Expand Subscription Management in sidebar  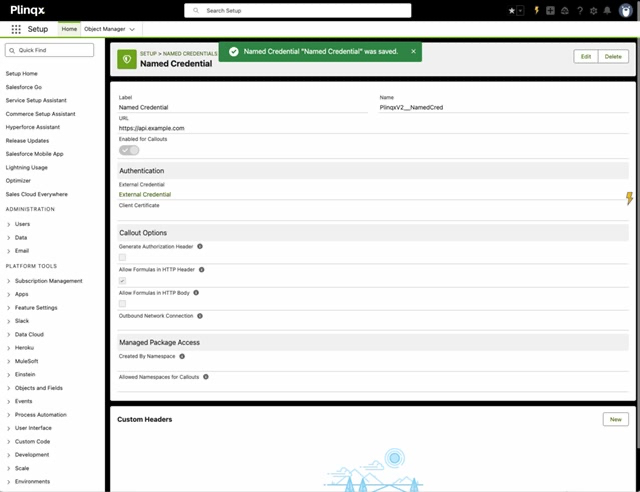coord(9,281)
